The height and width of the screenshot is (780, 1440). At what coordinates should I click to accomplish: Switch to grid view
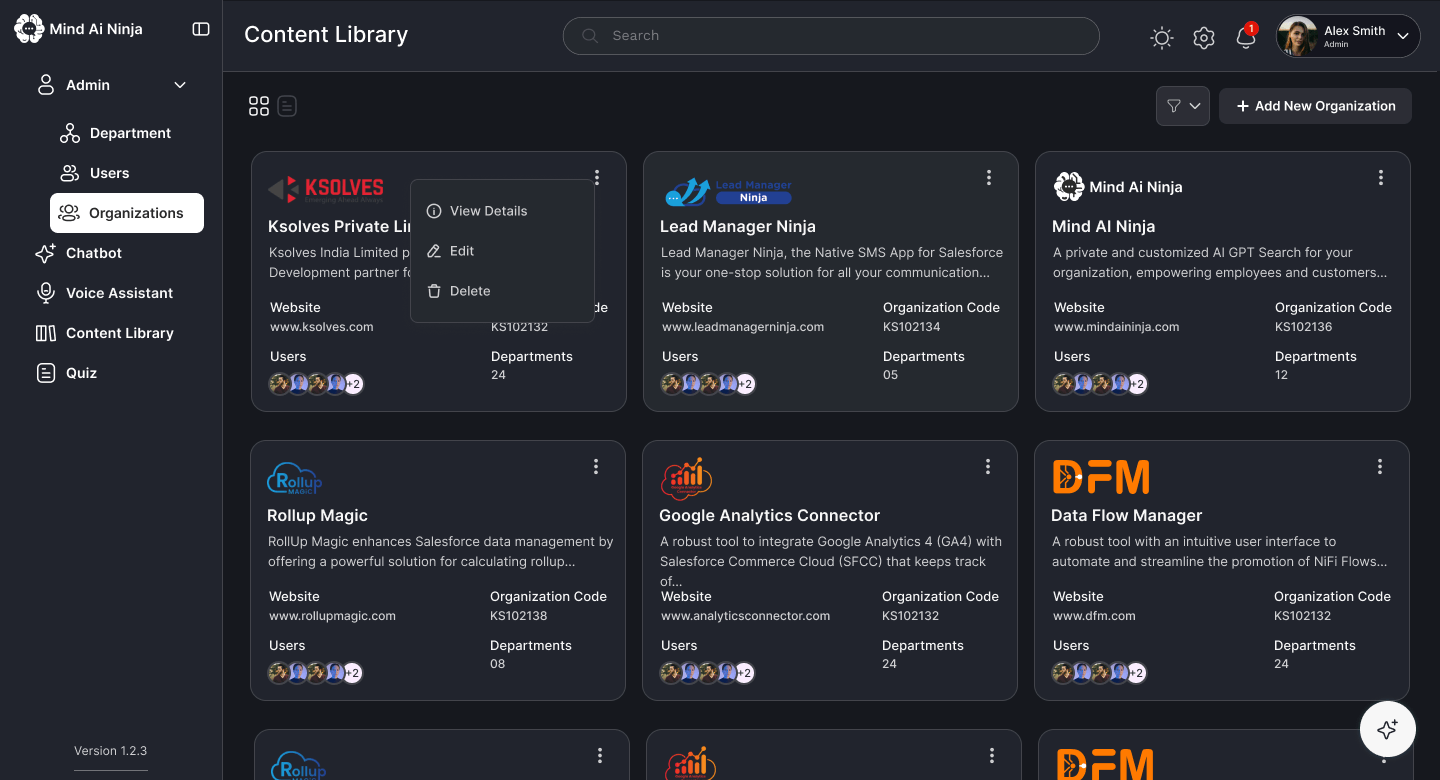click(259, 106)
